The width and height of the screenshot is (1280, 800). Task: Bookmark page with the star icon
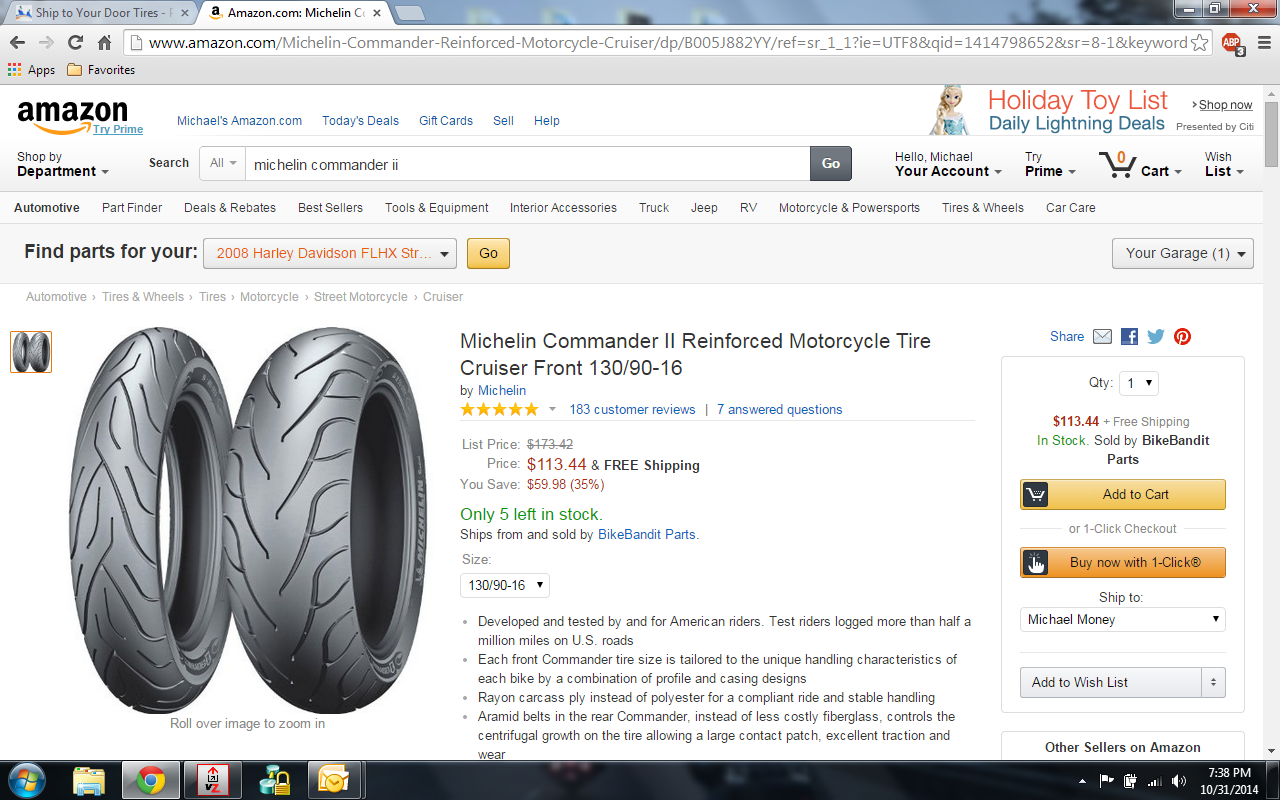(x=1200, y=43)
